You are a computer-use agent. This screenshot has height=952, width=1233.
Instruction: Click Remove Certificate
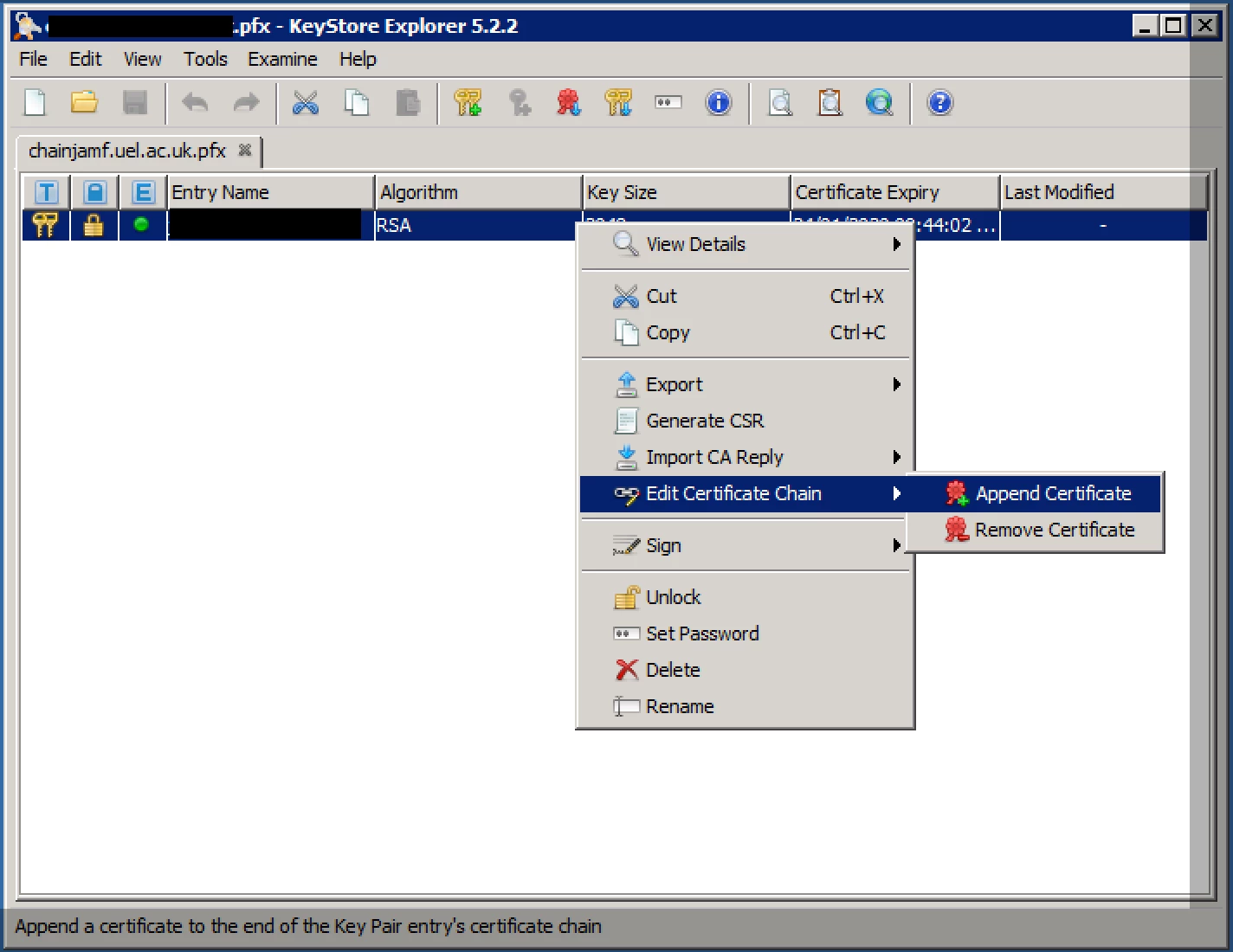[x=1035, y=530]
